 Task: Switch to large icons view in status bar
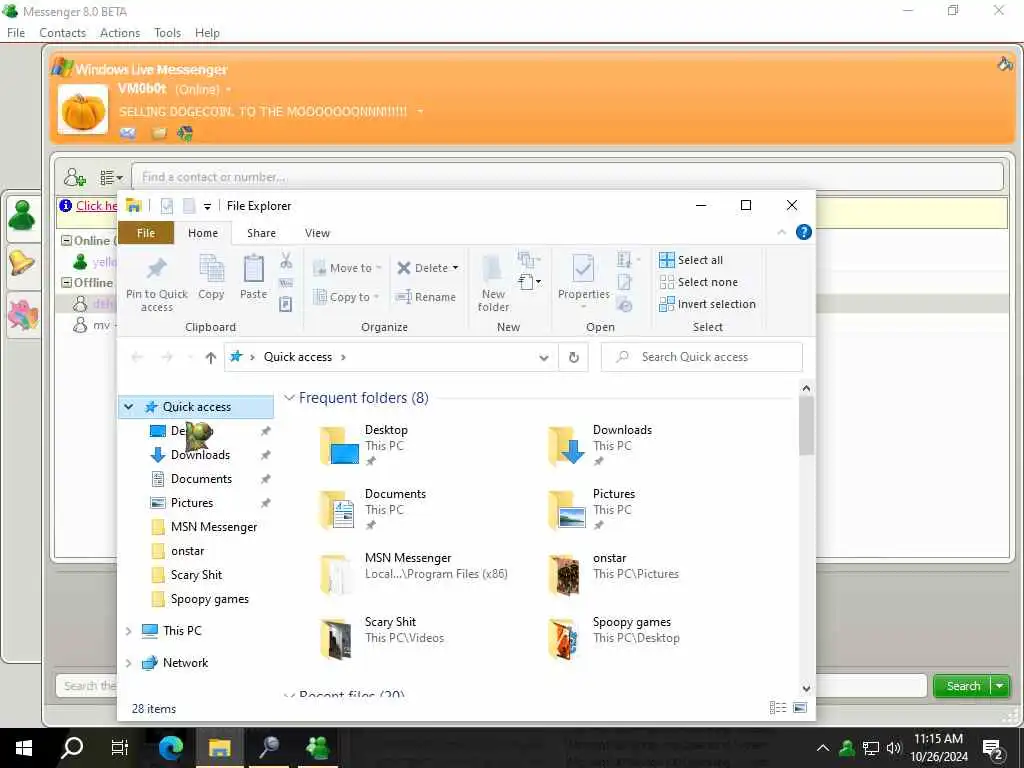point(800,708)
